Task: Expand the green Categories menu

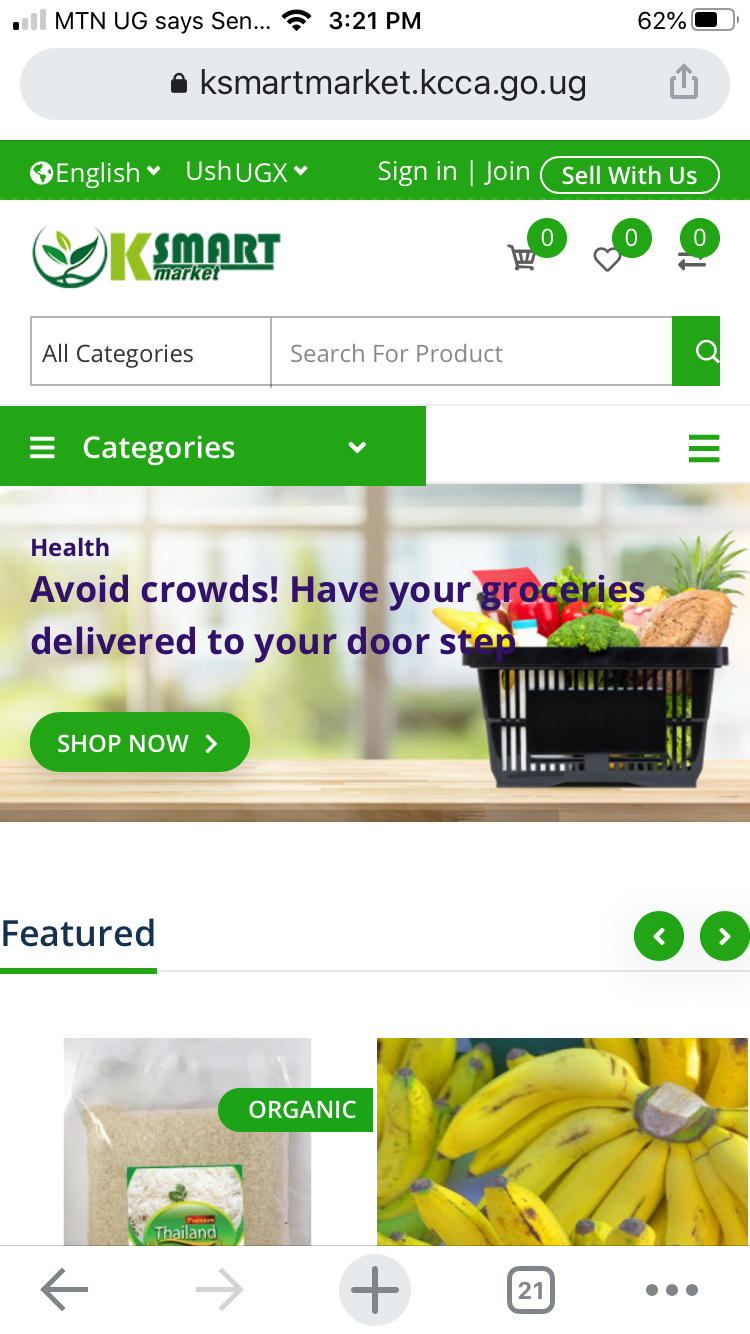Action: (x=213, y=446)
